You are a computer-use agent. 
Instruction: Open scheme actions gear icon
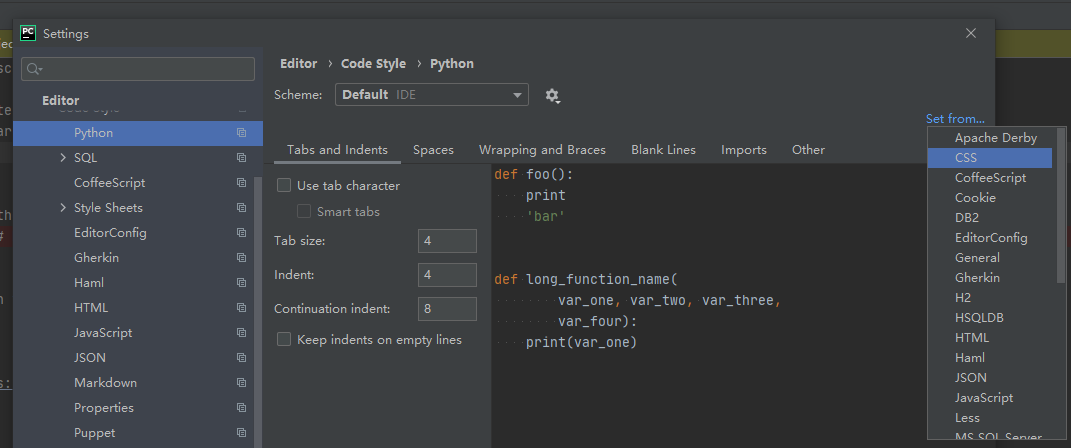[553, 96]
